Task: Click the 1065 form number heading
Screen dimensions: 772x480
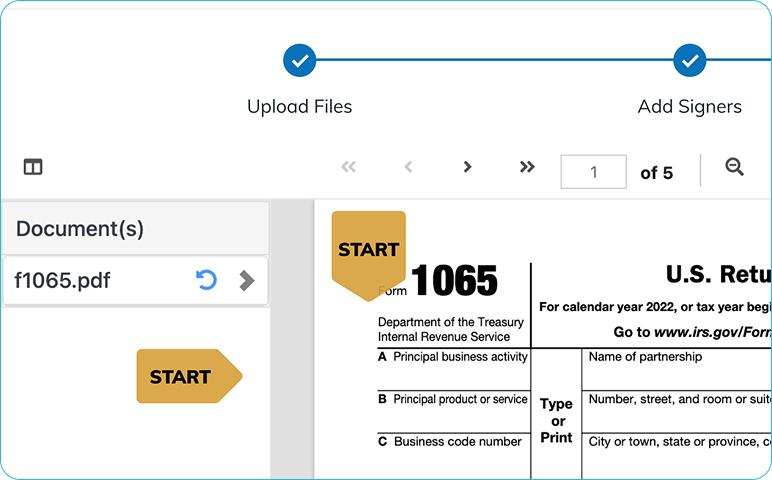Action: 454,280
